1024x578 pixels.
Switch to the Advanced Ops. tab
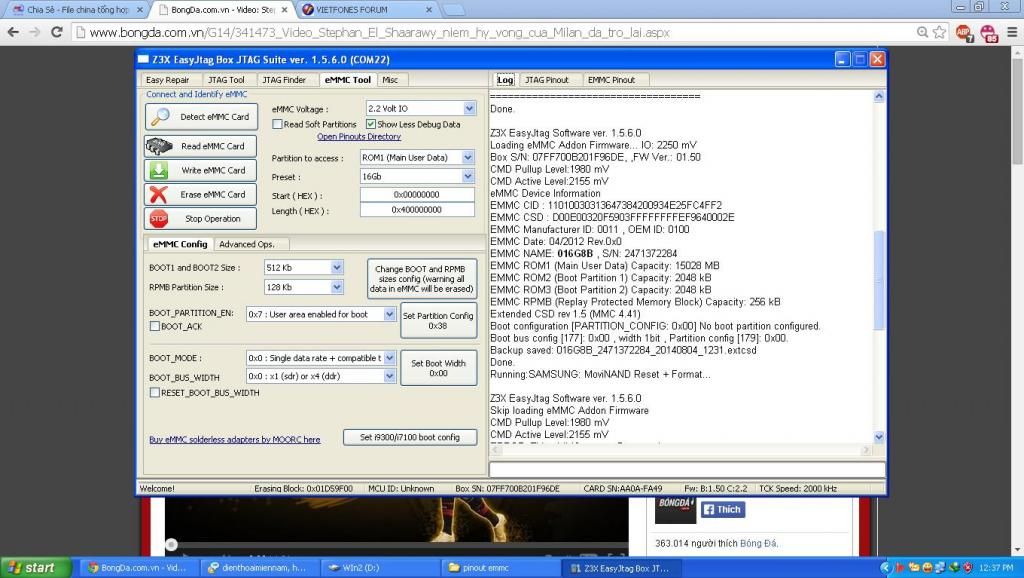point(247,244)
